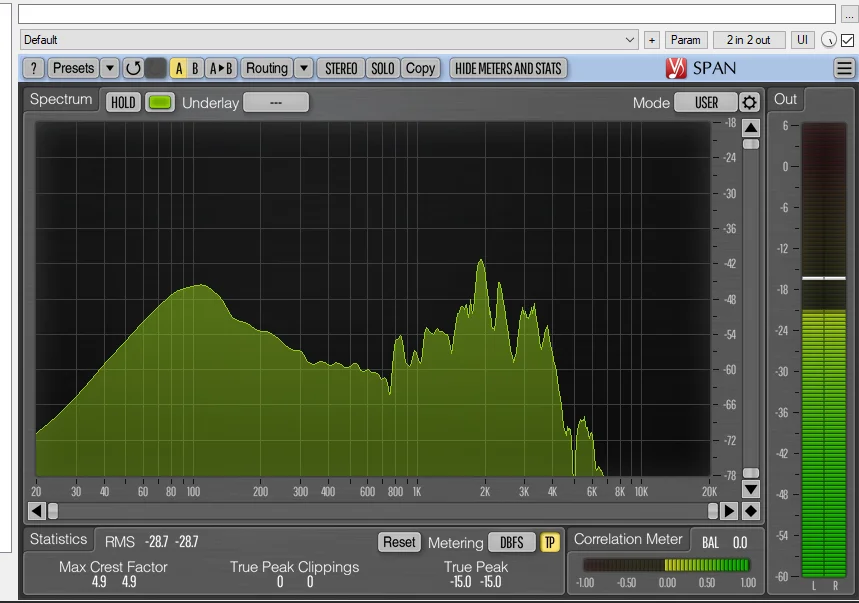The image size is (859, 603).
Task: Open the Underlay selector
Action: 276,102
